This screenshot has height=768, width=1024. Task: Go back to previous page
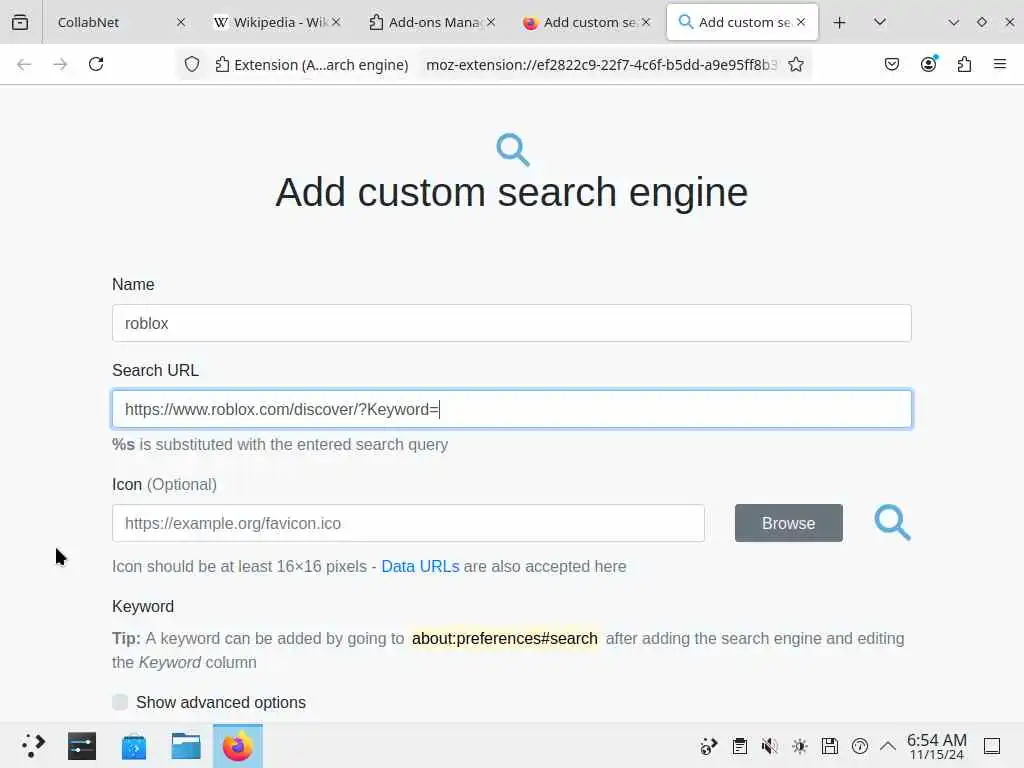pyautogui.click(x=24, y=64)
